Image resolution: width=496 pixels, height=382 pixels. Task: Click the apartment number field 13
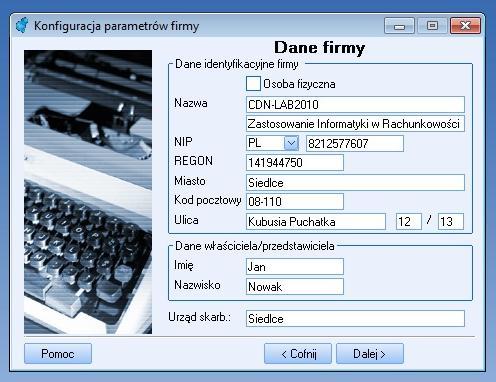coord(451,222)
